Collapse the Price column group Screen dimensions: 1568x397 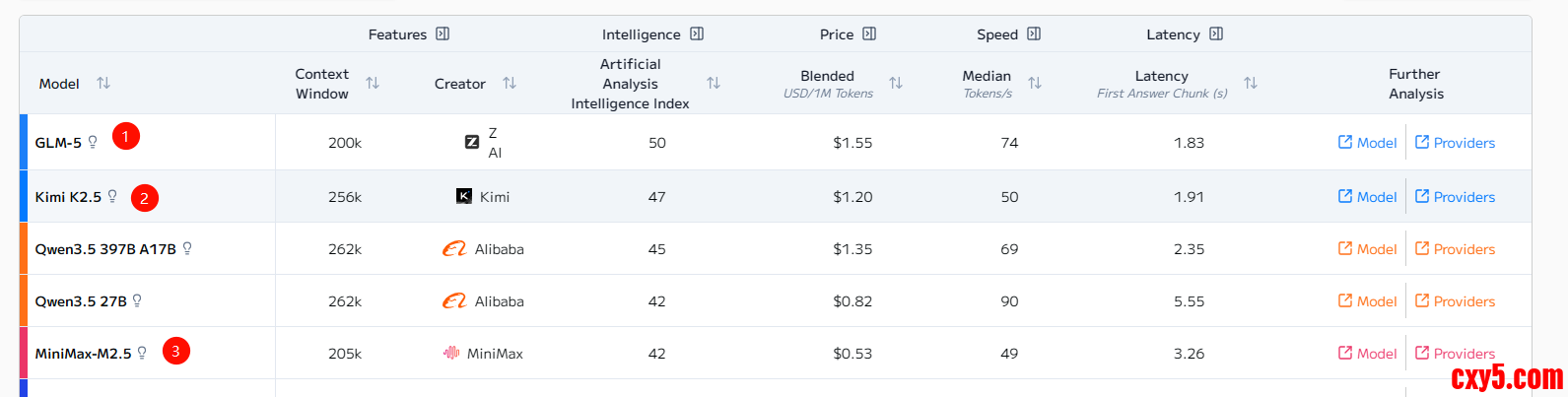click(869, 33)
